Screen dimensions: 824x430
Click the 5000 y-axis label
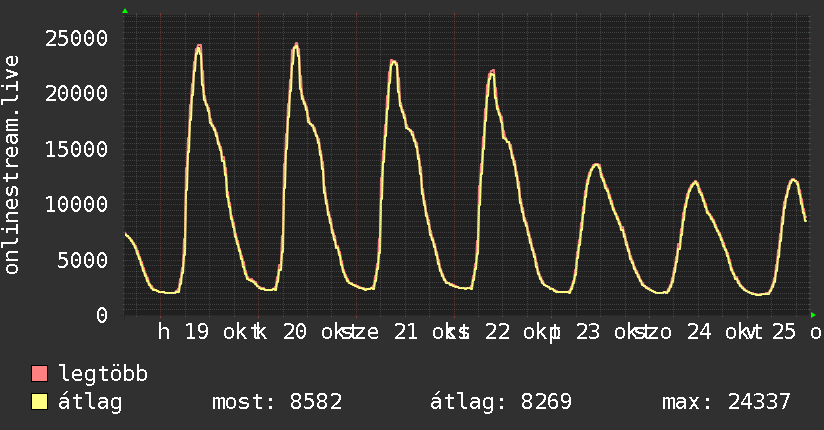point(83,260)
